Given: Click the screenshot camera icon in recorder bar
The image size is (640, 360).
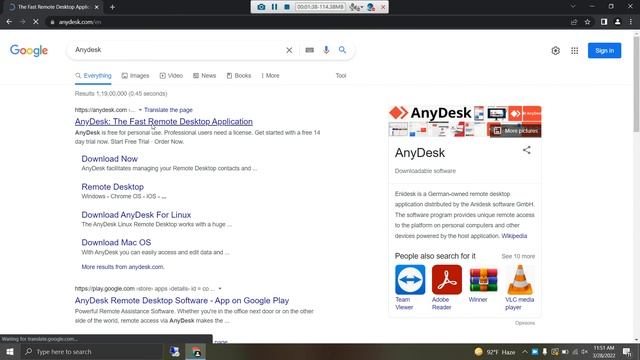Looking at the screenshot, I should coord(261,7).
